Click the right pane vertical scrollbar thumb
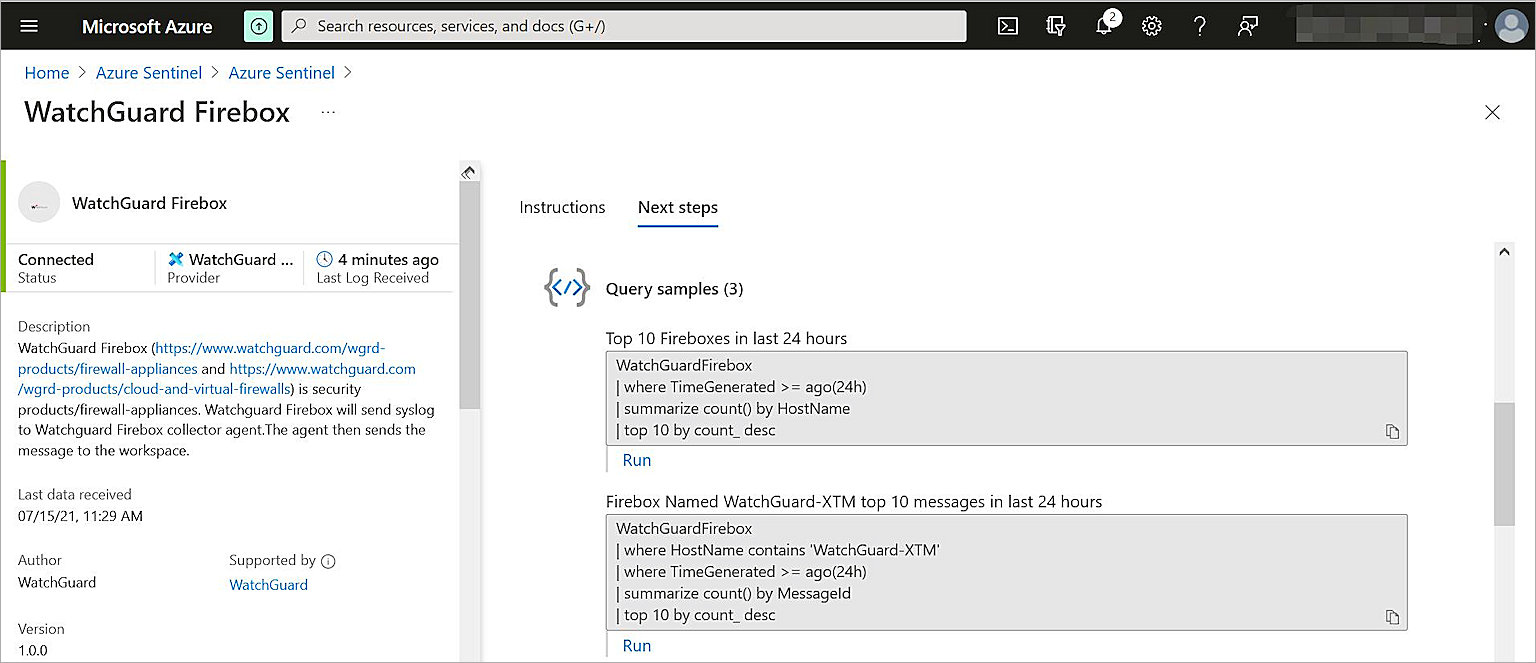 point(1504,463)
